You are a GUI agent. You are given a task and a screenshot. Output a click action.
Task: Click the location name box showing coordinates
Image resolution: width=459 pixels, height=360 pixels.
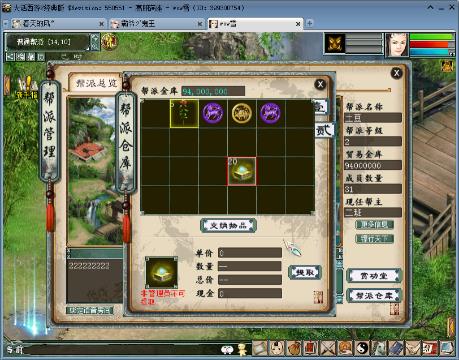pyautogui.click(x=47, y=42)
